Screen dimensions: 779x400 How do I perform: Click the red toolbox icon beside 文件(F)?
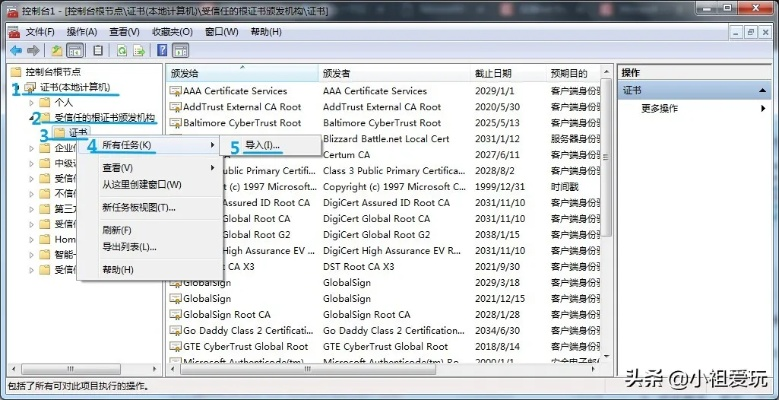coord(14,32)
